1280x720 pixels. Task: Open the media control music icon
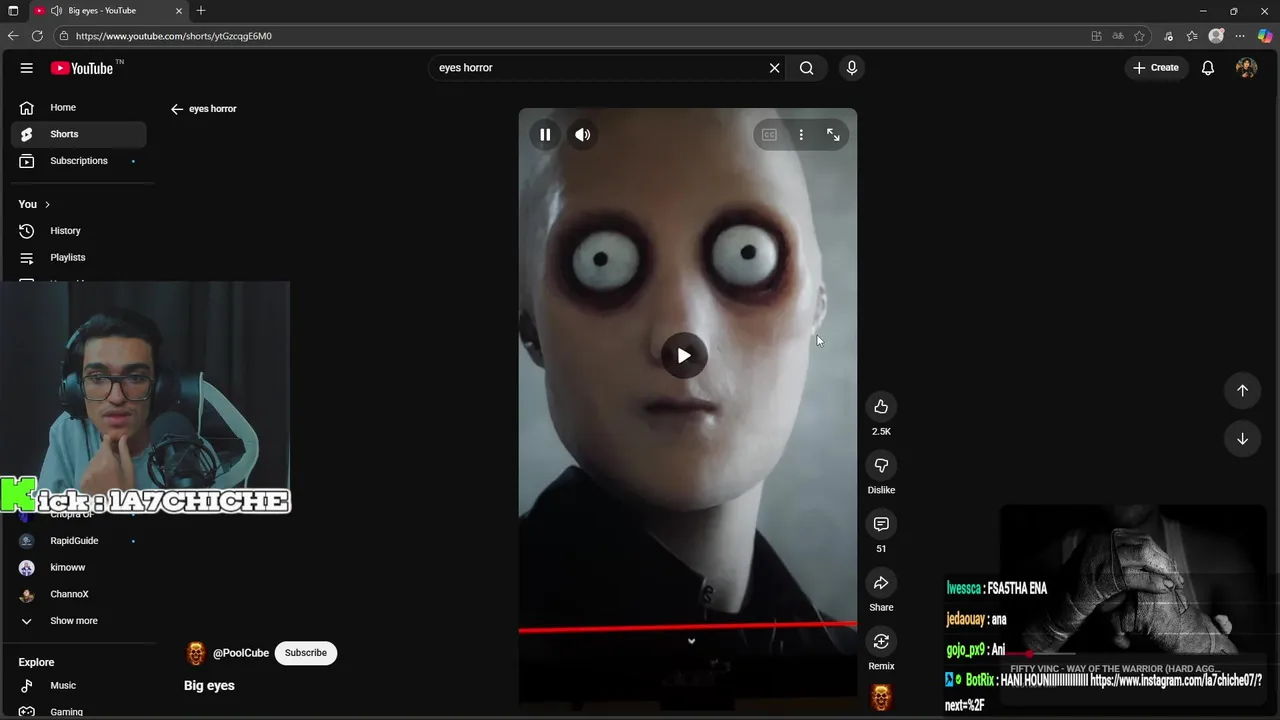pos(1168,36)
